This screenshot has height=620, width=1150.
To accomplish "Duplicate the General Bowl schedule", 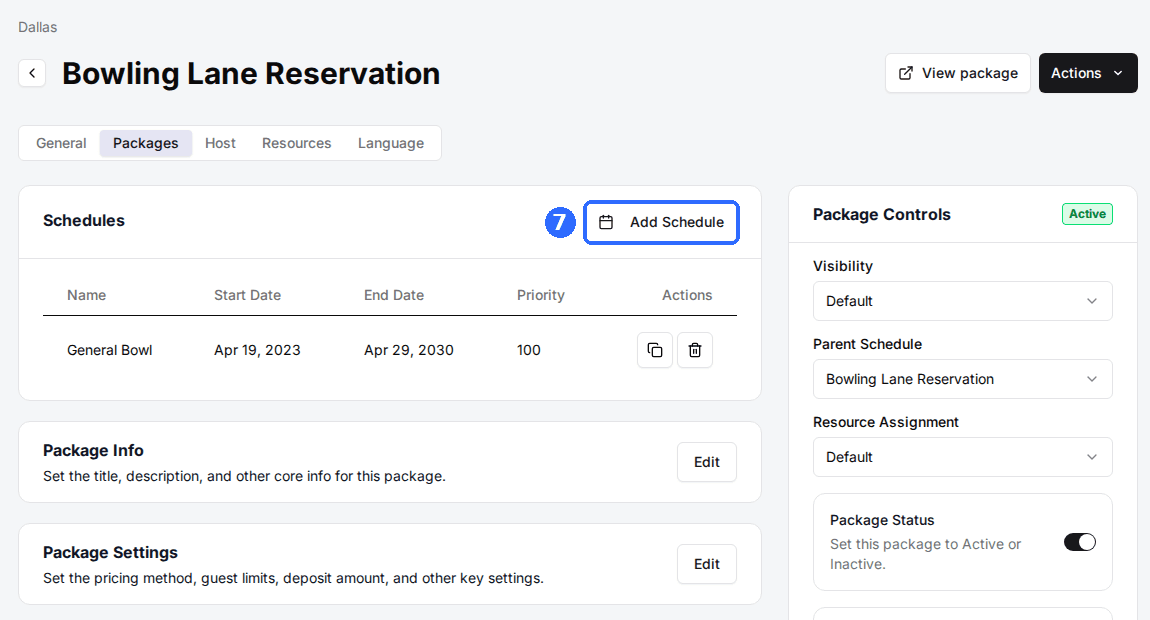I will coord(655,350).
